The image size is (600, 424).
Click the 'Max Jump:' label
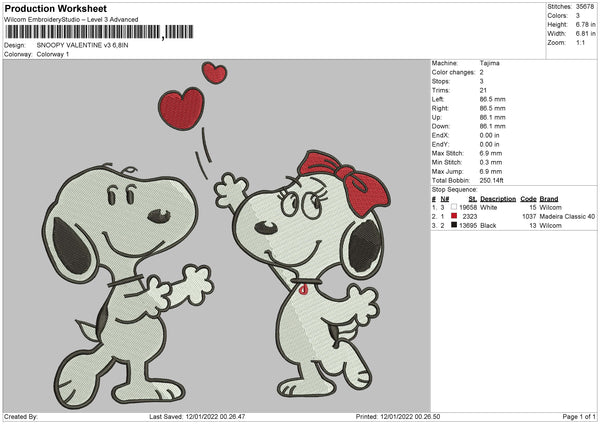[x=448, y=171]
